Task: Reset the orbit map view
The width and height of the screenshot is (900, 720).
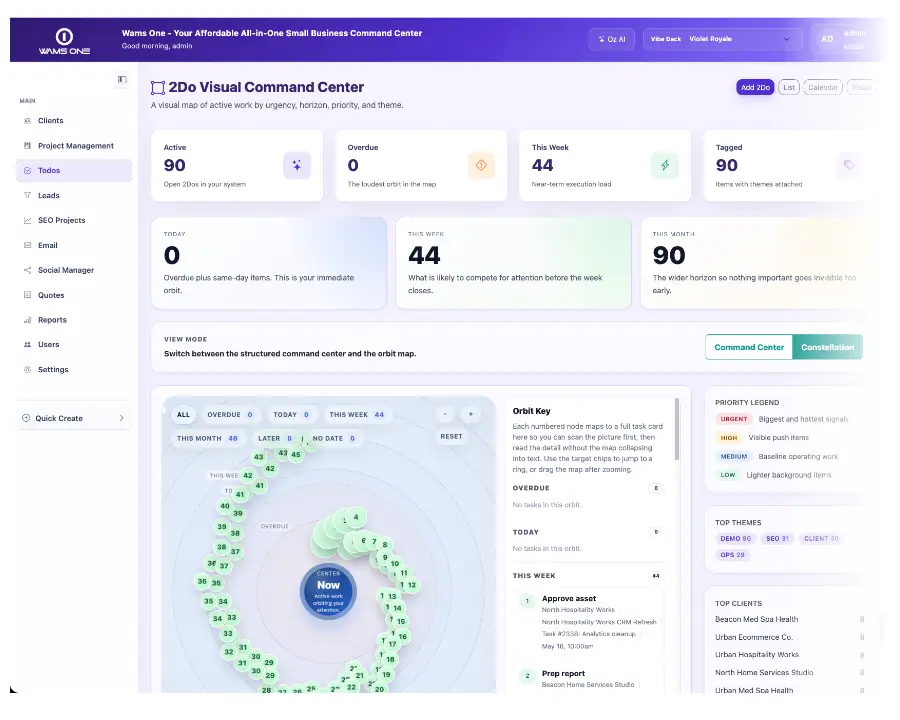Action: 451,436
